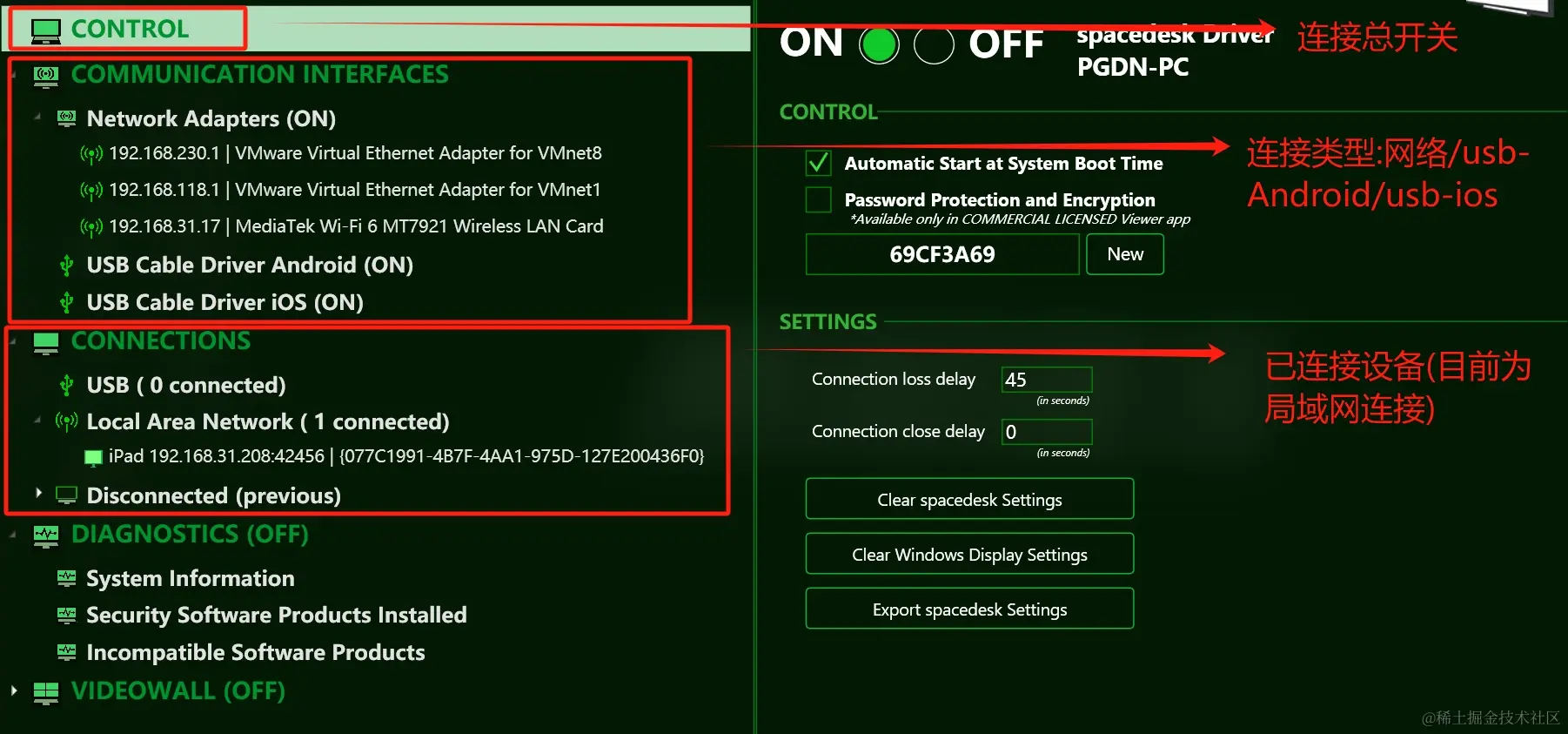This screenshot has height=734, width=1568.
Task: Open System Information entry
Action: coord(191,578)
